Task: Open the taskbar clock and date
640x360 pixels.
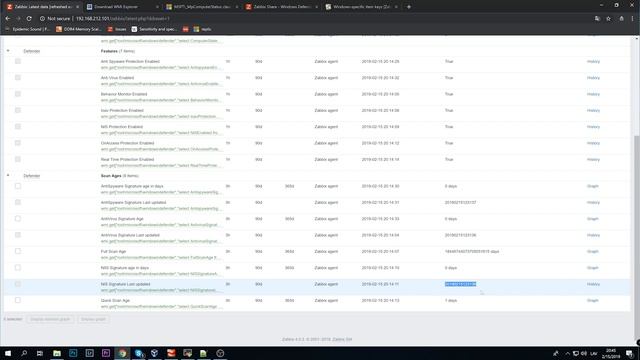Action: click(x=611, y=353)
